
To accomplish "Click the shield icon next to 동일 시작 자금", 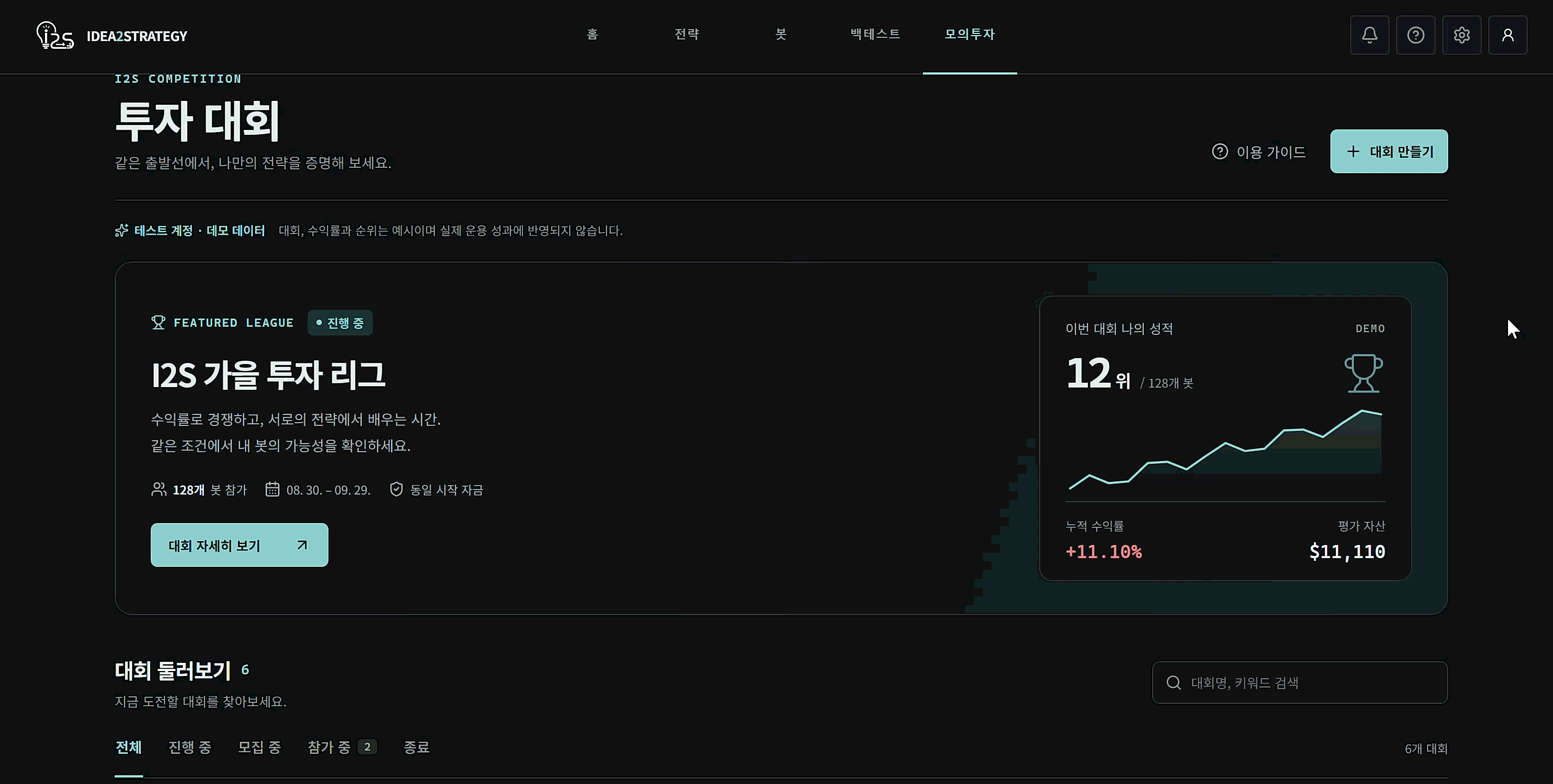I will (x=396, y=488).
